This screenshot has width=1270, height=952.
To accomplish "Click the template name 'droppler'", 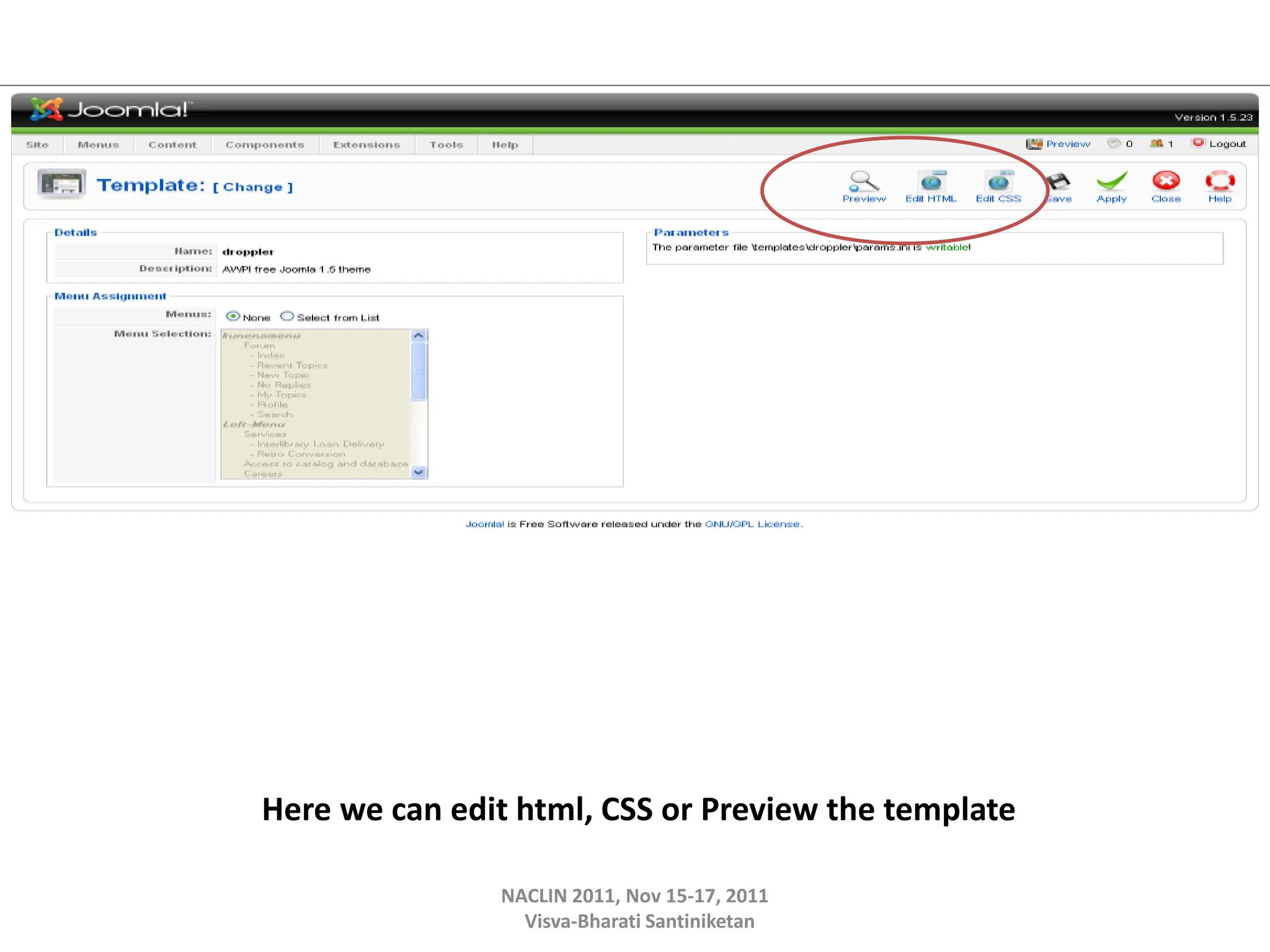I will tap(248, 252).
